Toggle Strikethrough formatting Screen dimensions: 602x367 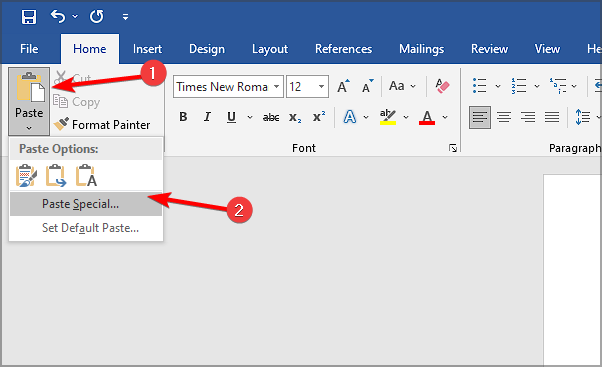(271, 117)
